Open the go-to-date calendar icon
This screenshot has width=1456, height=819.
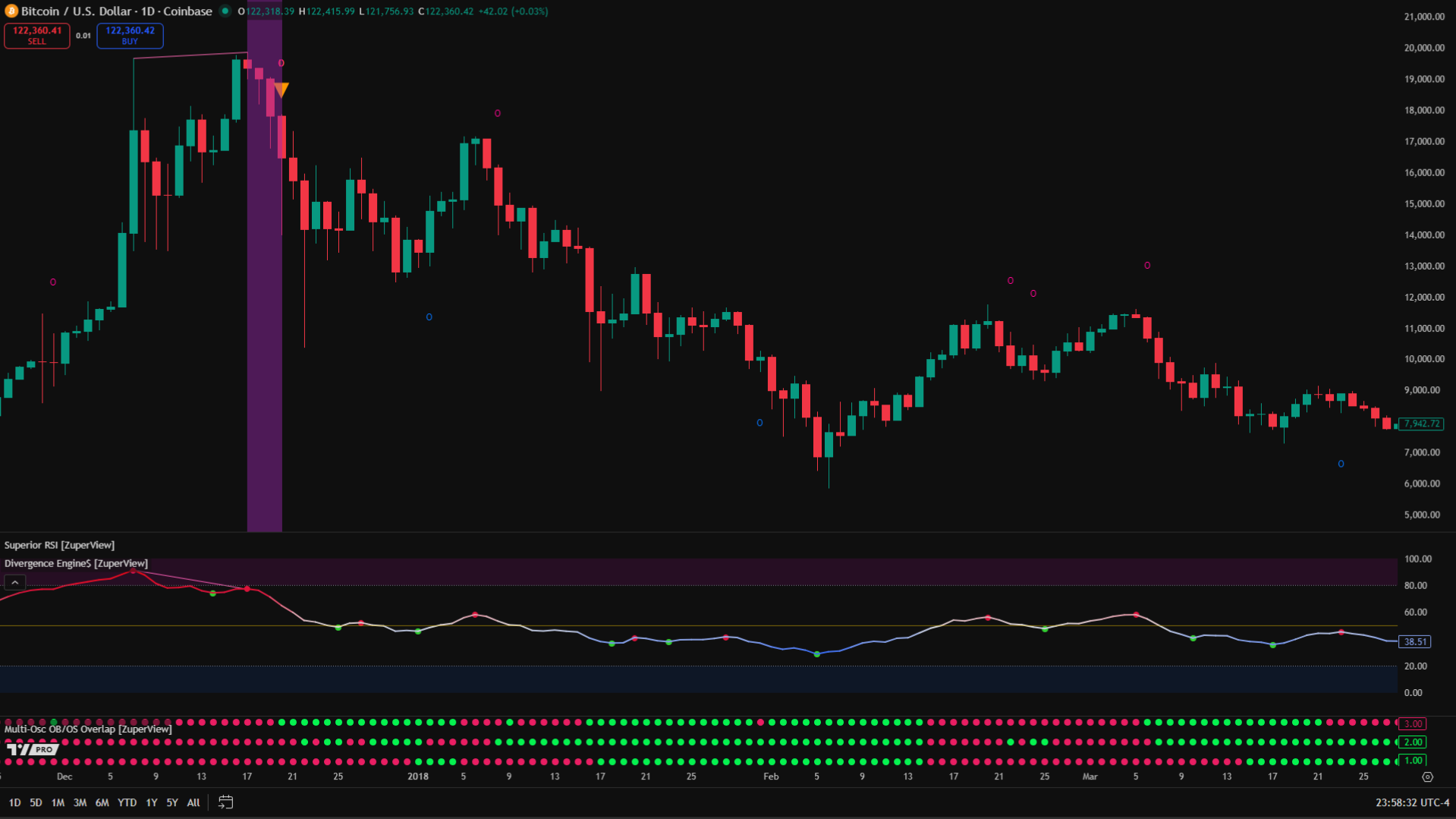[225, 802]
